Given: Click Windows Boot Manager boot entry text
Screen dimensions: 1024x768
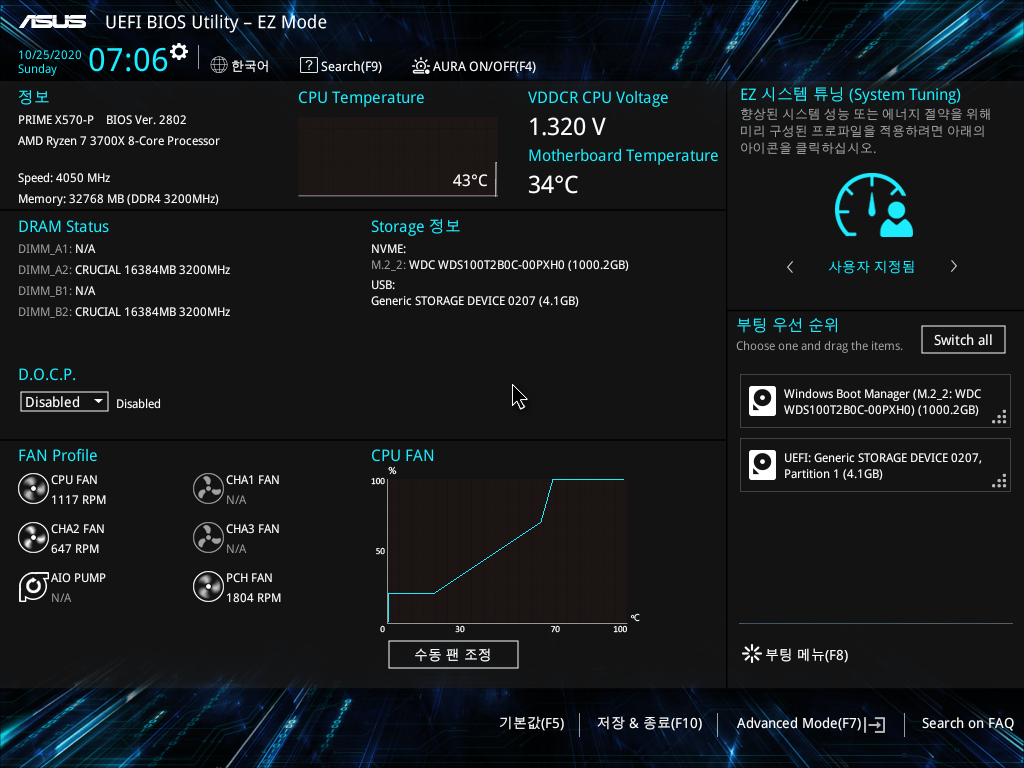Looking at the screenshot, I should [882, 402].
